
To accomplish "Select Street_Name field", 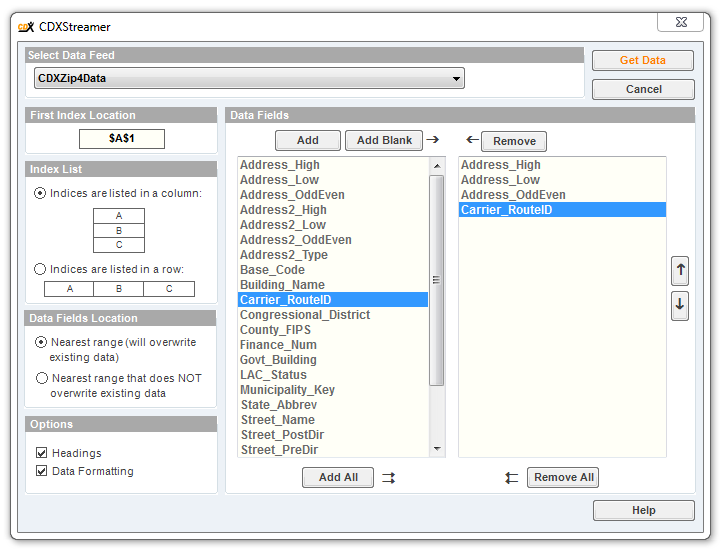I will [333, 419].
